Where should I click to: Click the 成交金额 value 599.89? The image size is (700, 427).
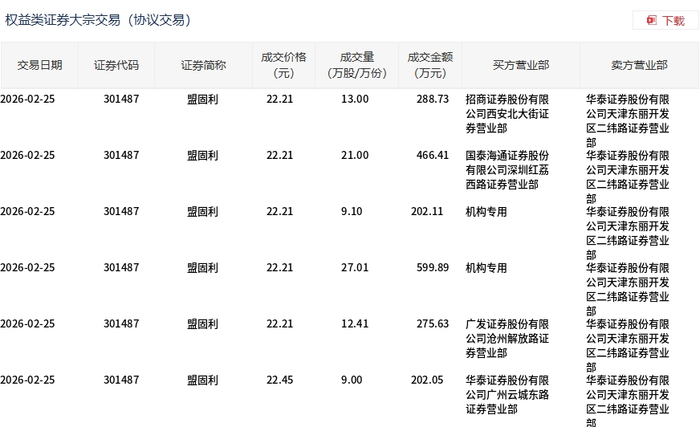433,268
